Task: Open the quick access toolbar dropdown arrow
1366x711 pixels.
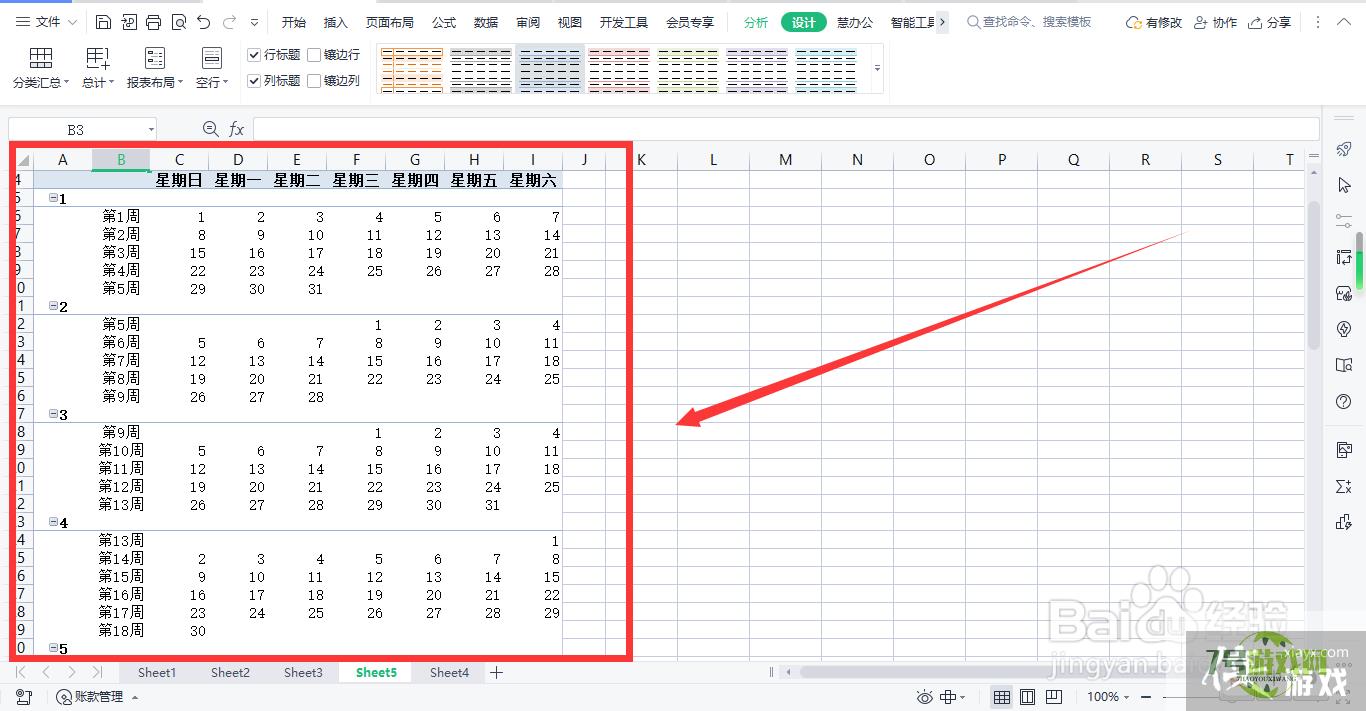Action: pos(254,22)
